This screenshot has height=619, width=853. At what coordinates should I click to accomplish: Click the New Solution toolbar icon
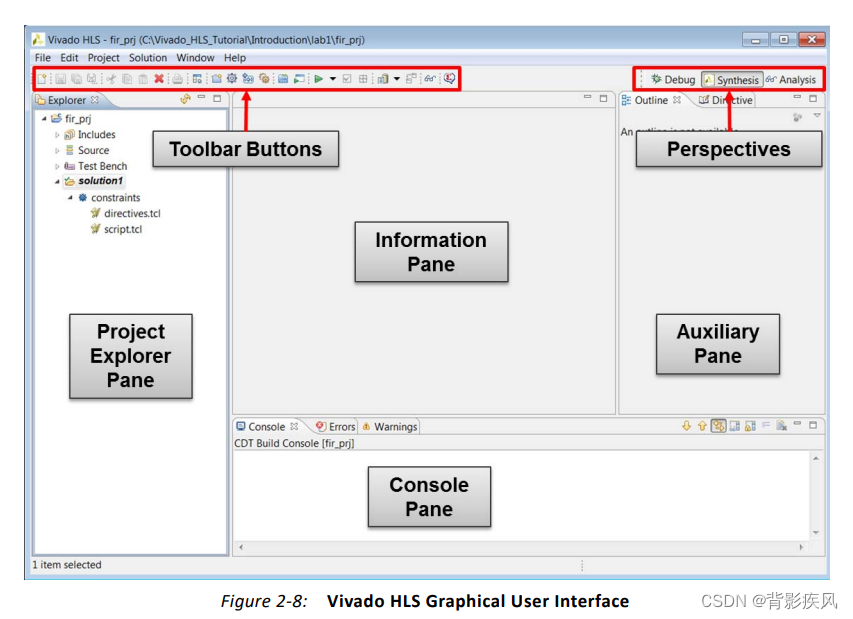coord(248,79)
